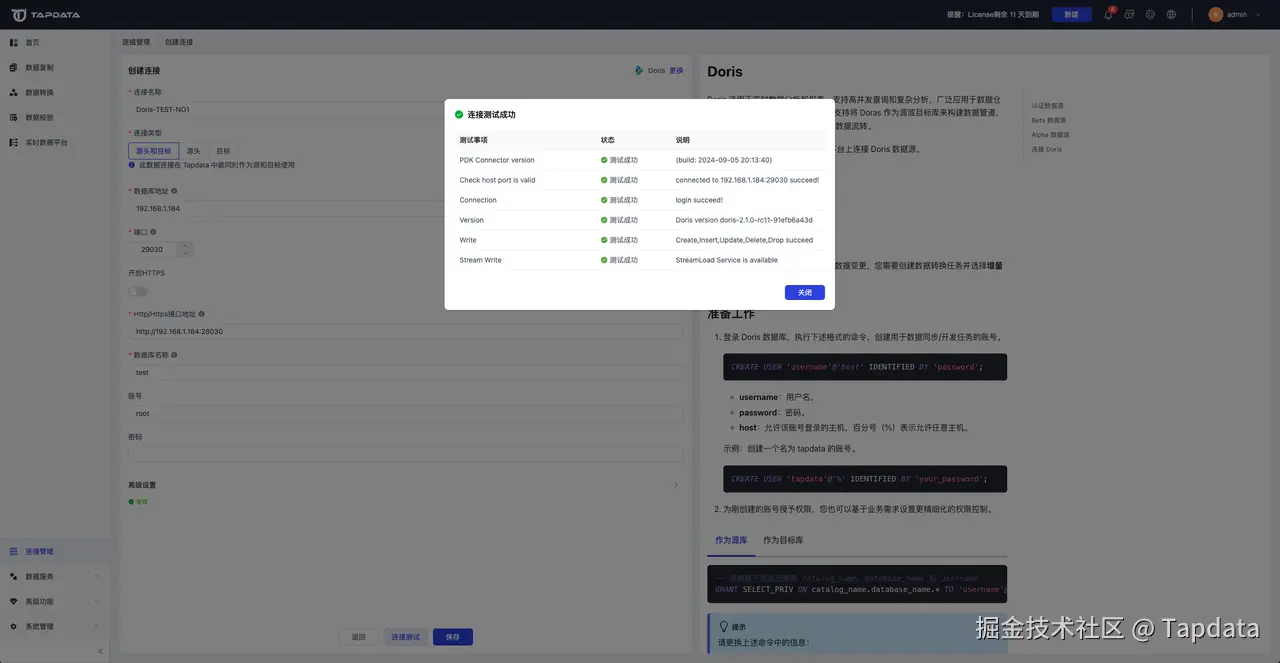Open 数据复制 in the sidebar
This screenshot has width=1280, height=663.
(x=40, y=67)
